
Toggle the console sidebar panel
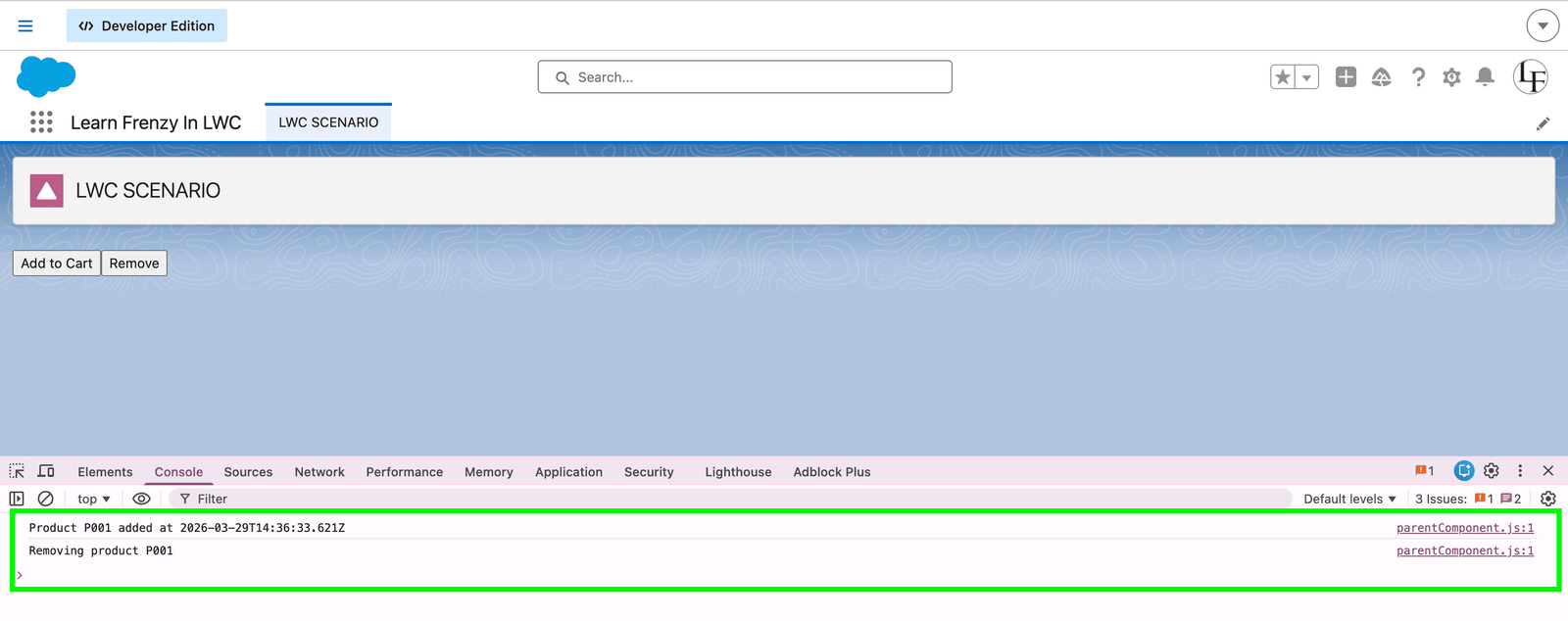click(x=17, y=499)
